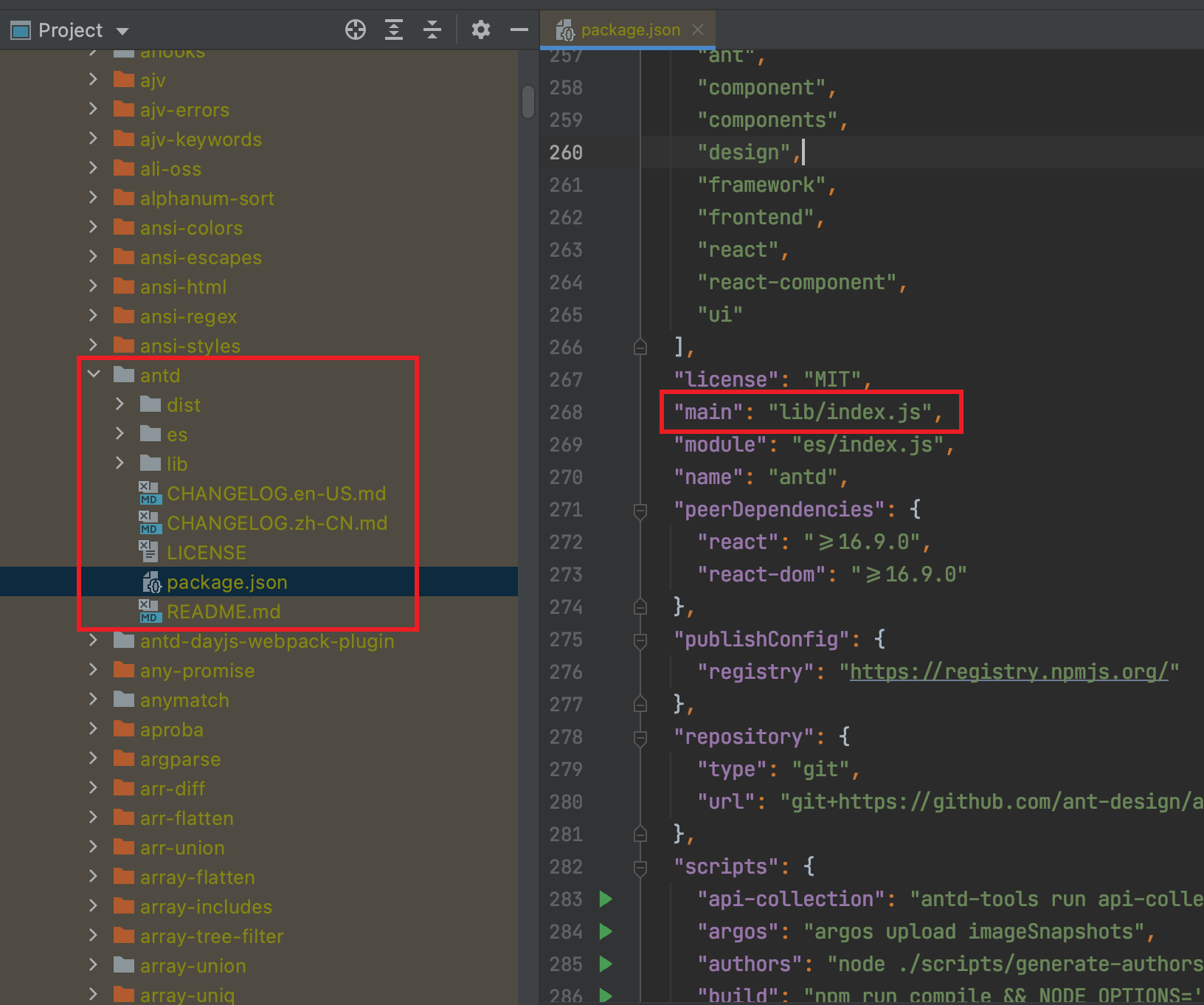This screenshot has height=1005, width=1204.
Task: Hide the Project tool window with minus icon
Action: click(519, 30)
